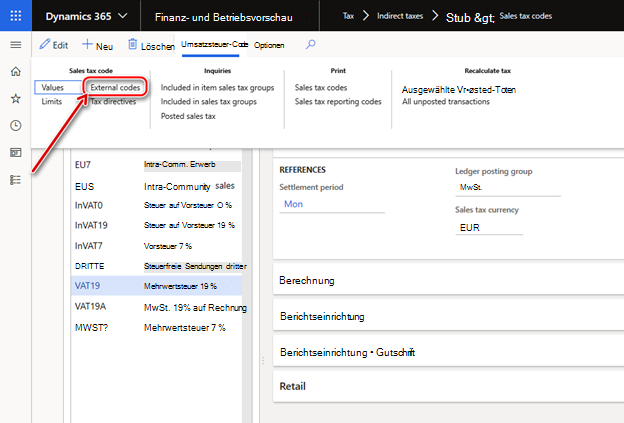
Task: Open Favorites star in sidebar
Action: [x=16, y=98]
